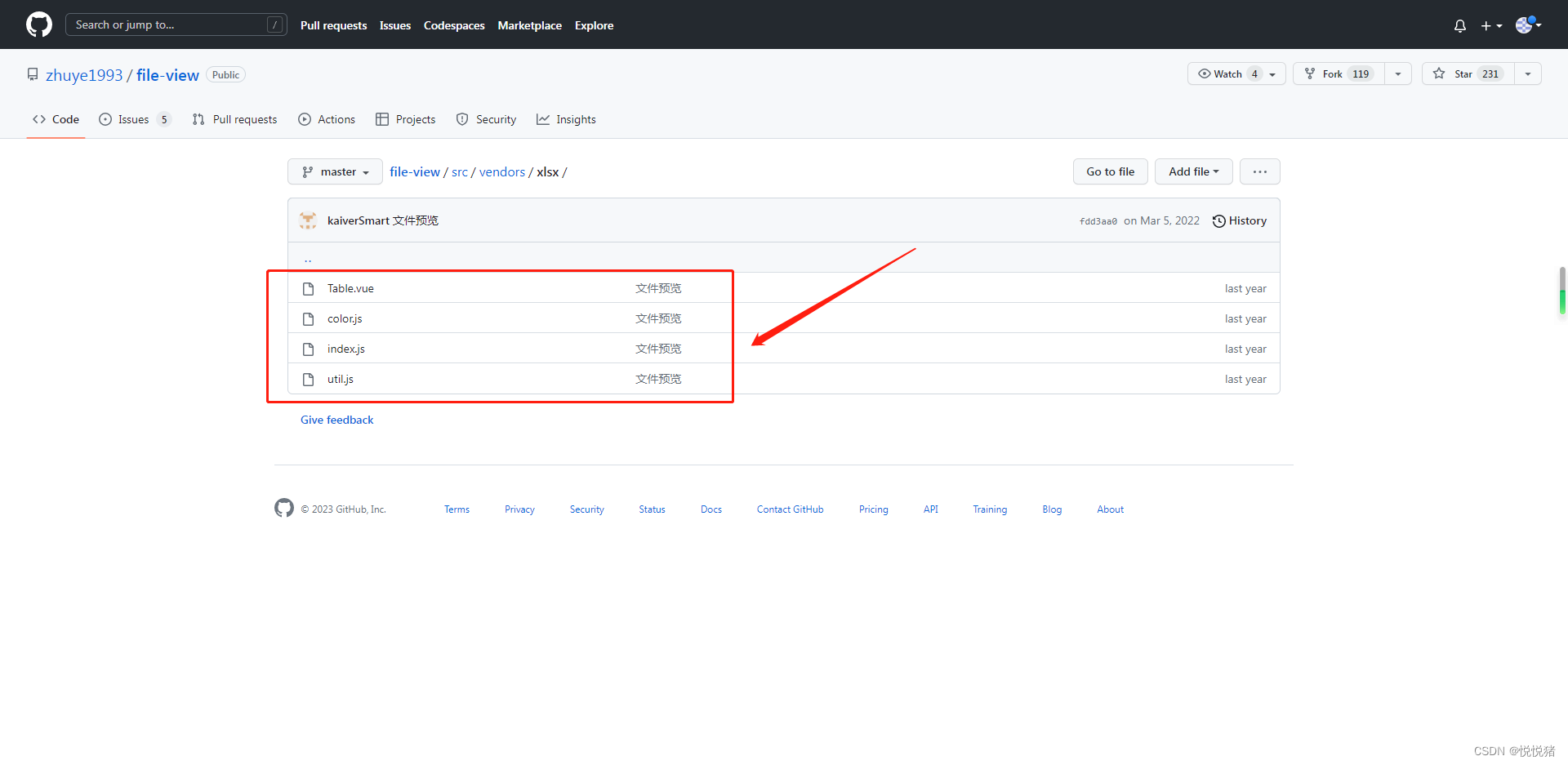Screen dimensions: 1568x765
Task: Star the file-view repository
Action: [1468, 73]
